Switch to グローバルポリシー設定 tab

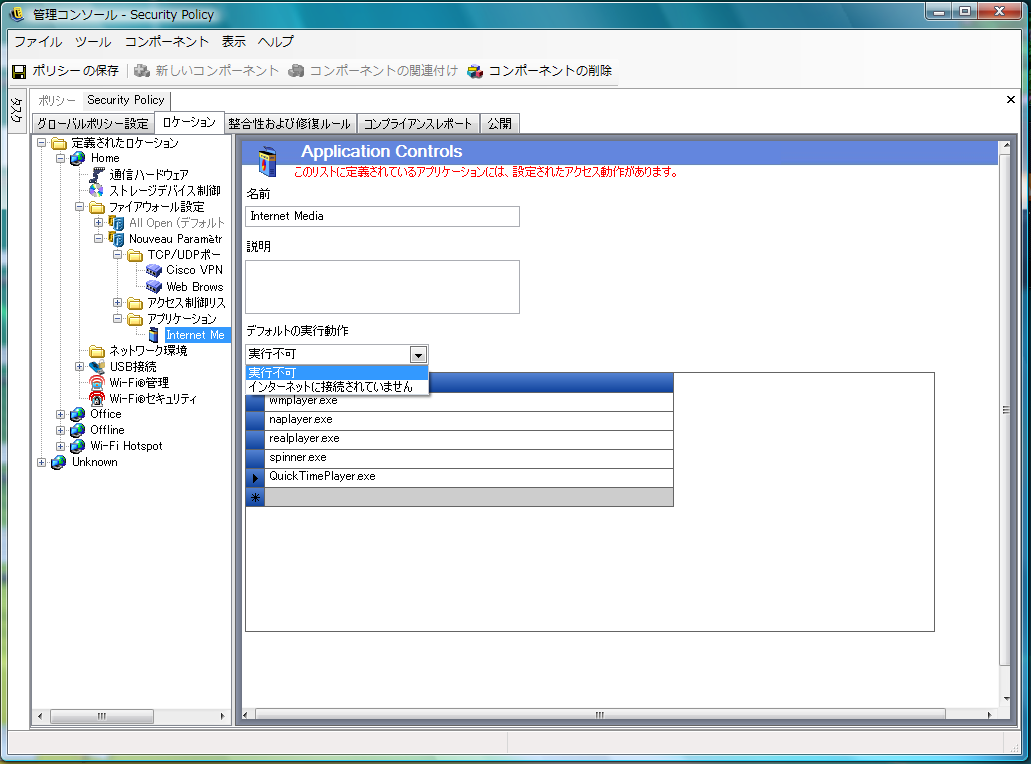93,124
